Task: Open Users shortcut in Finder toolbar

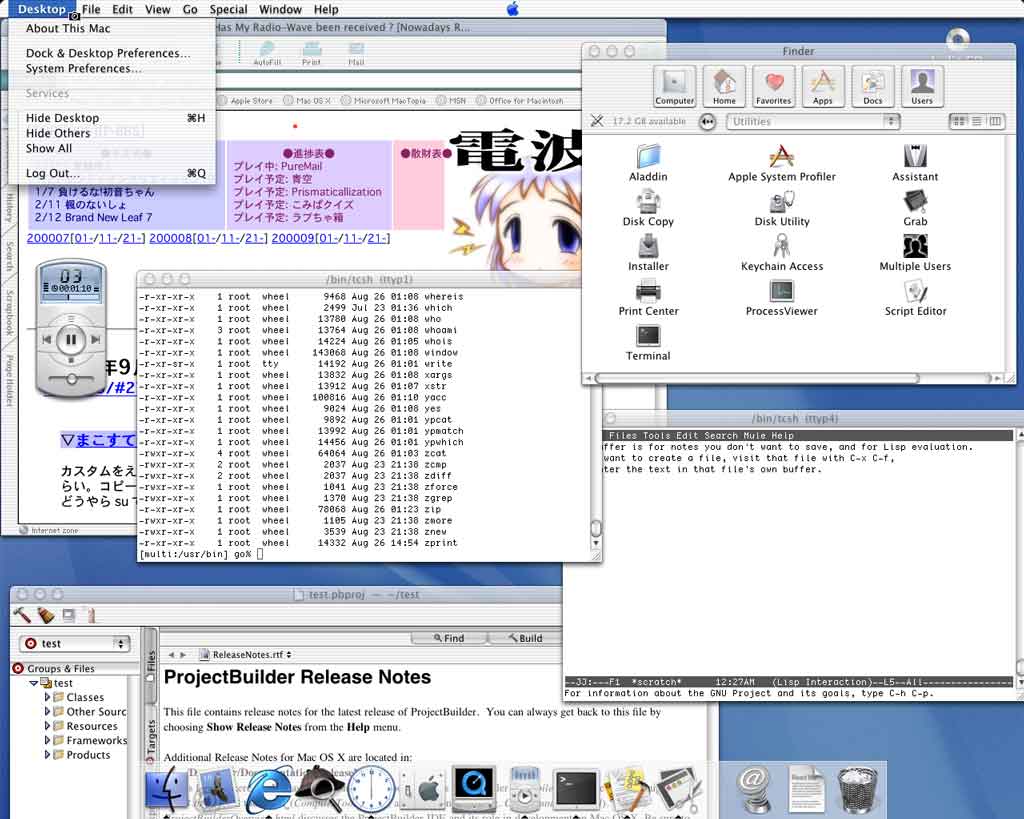Action: (921, 86)
